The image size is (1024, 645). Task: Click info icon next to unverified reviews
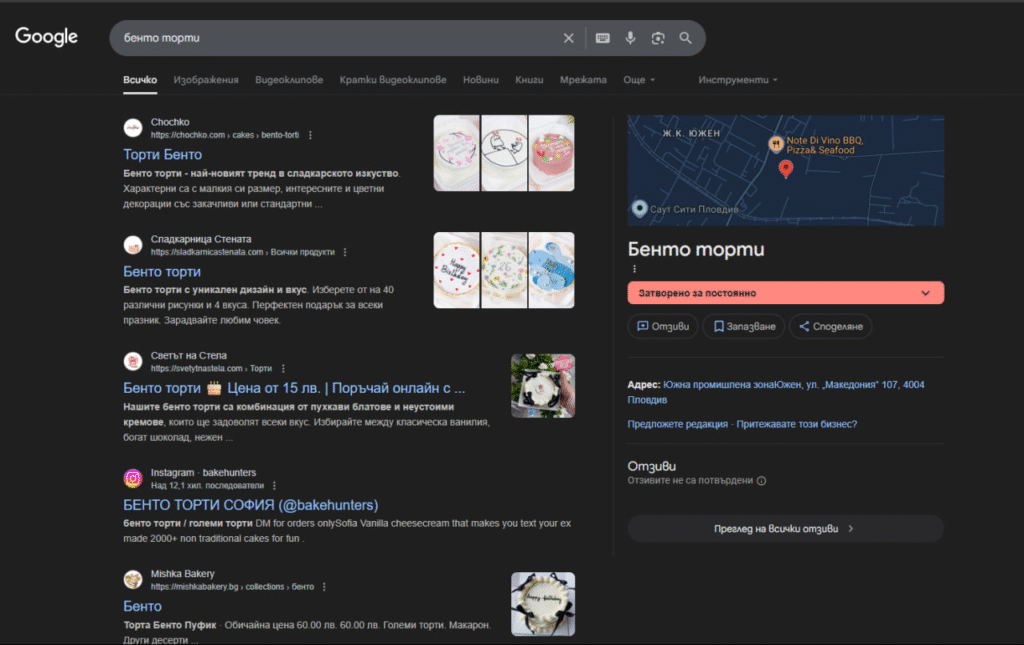coord(761,481)
